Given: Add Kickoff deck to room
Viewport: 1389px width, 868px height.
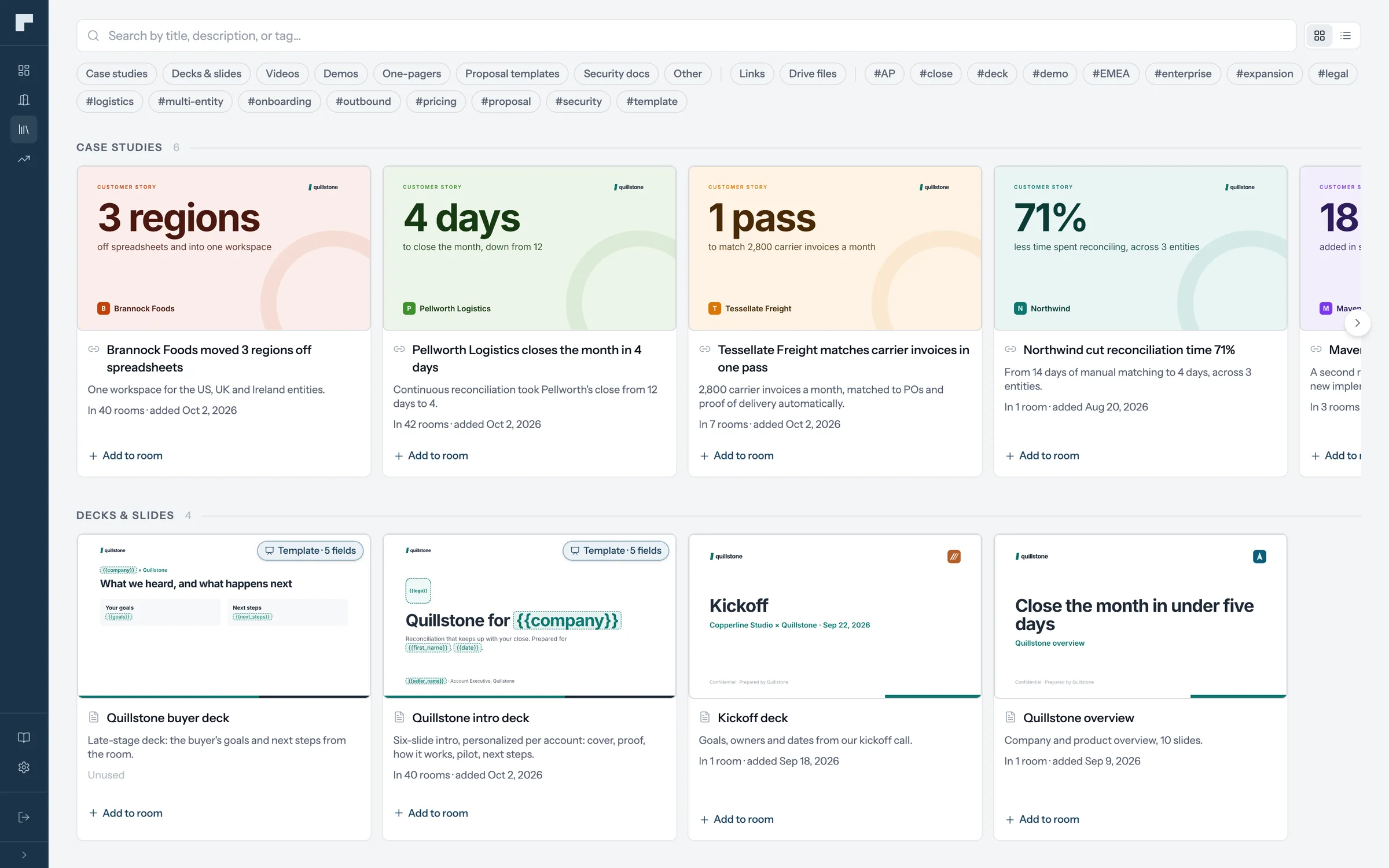Looking at the screenshot, I should (737, 819).
